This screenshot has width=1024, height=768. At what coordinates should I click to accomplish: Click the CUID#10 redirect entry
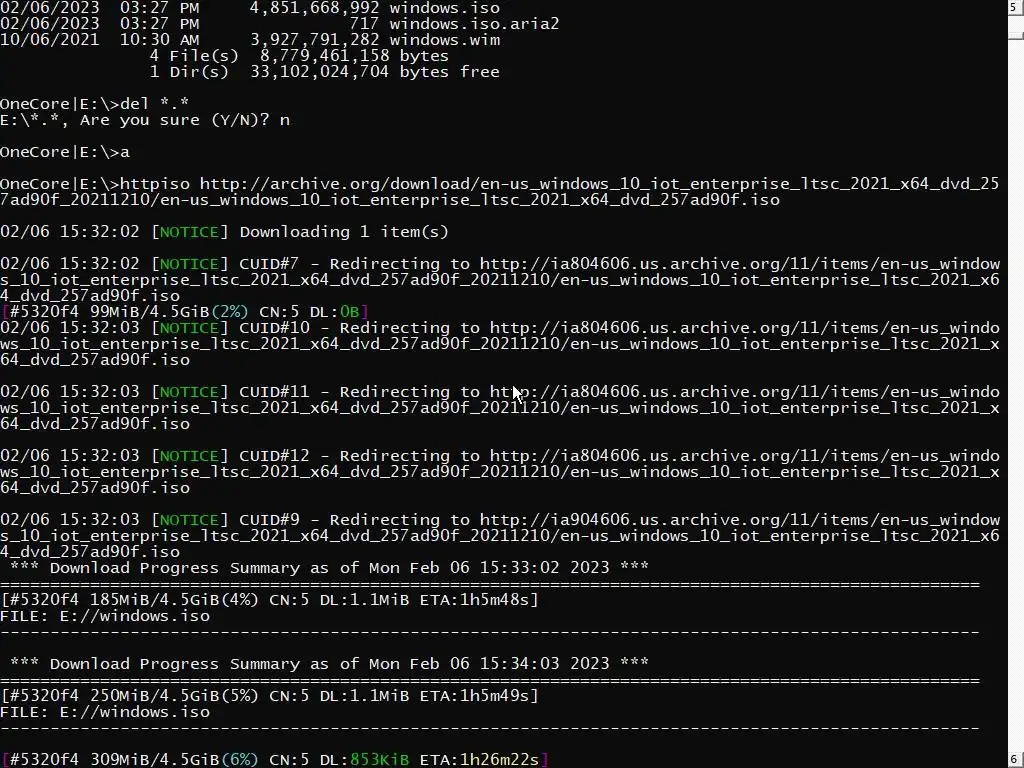[x=500, y=344]
